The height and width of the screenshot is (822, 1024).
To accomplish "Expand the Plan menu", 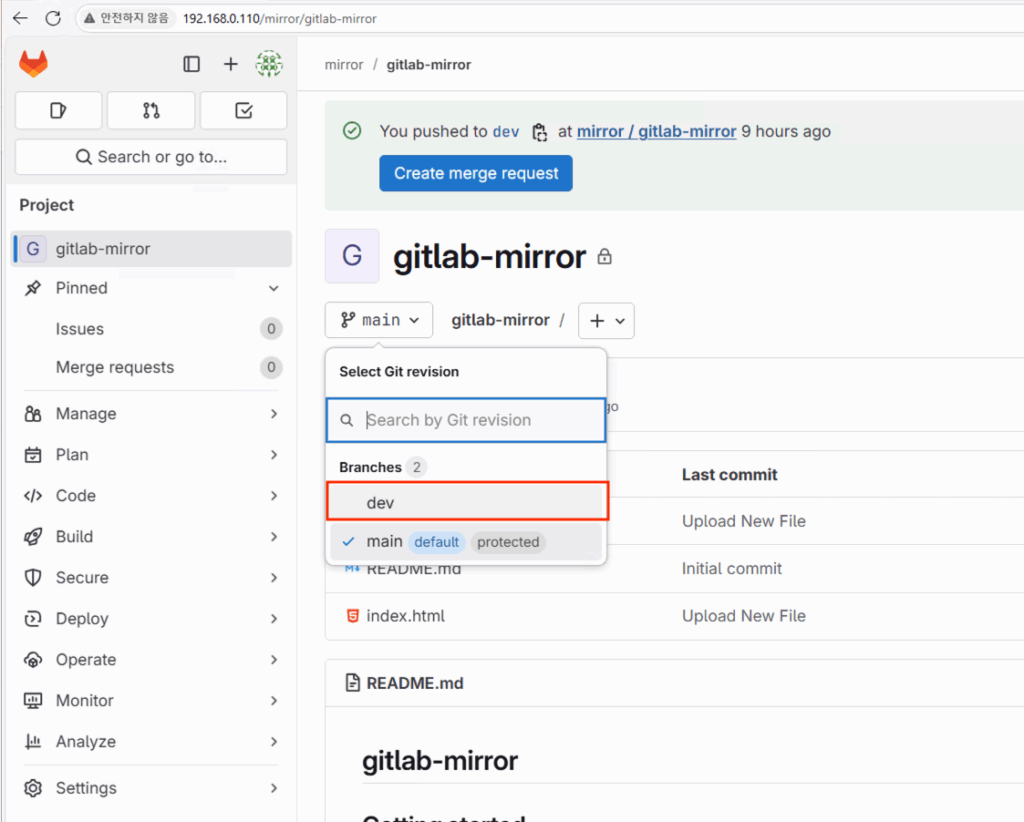I will 151,454.
